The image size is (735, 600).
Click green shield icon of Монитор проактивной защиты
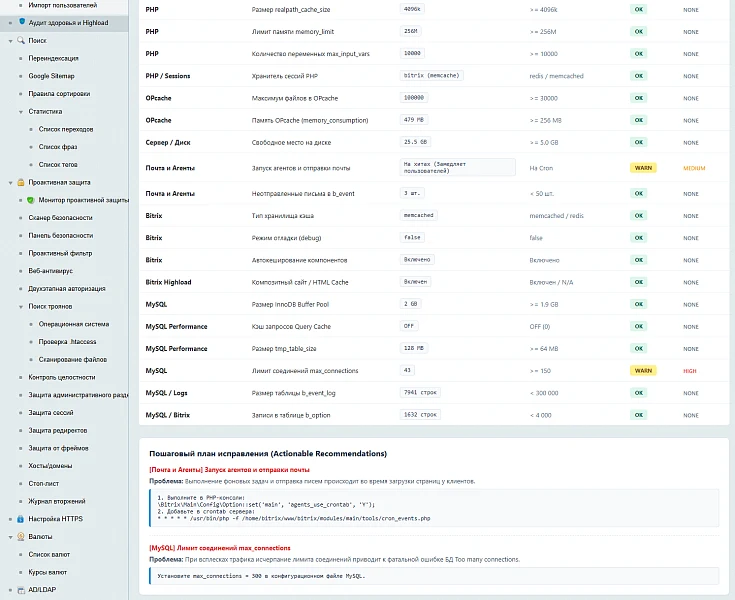tap(31, 200)
